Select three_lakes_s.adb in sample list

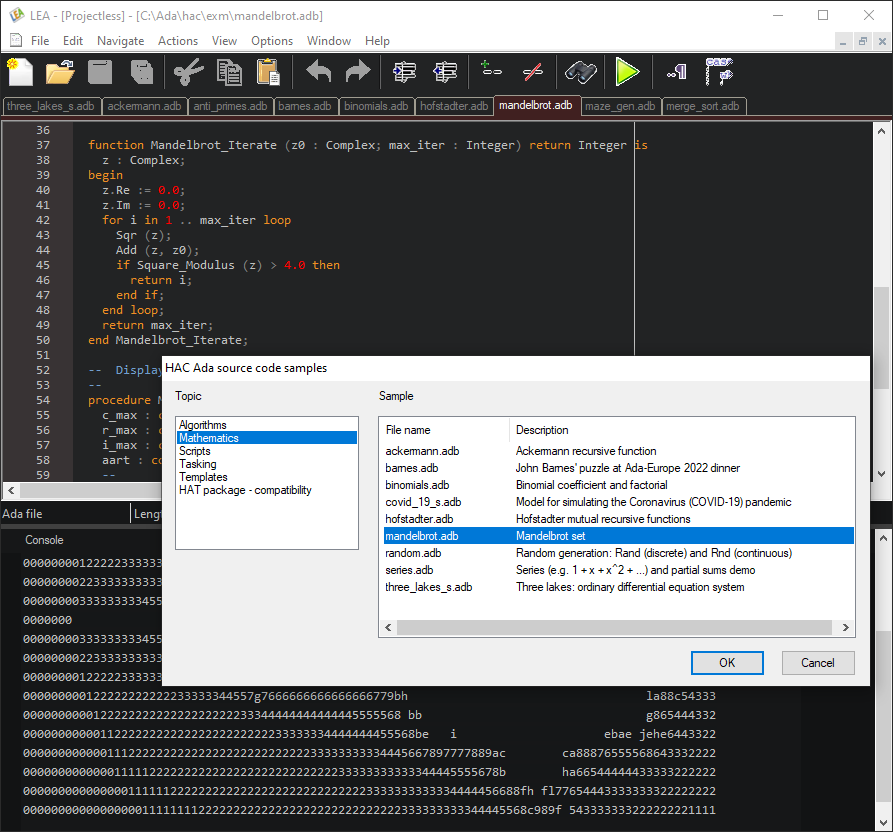[618, 588]
